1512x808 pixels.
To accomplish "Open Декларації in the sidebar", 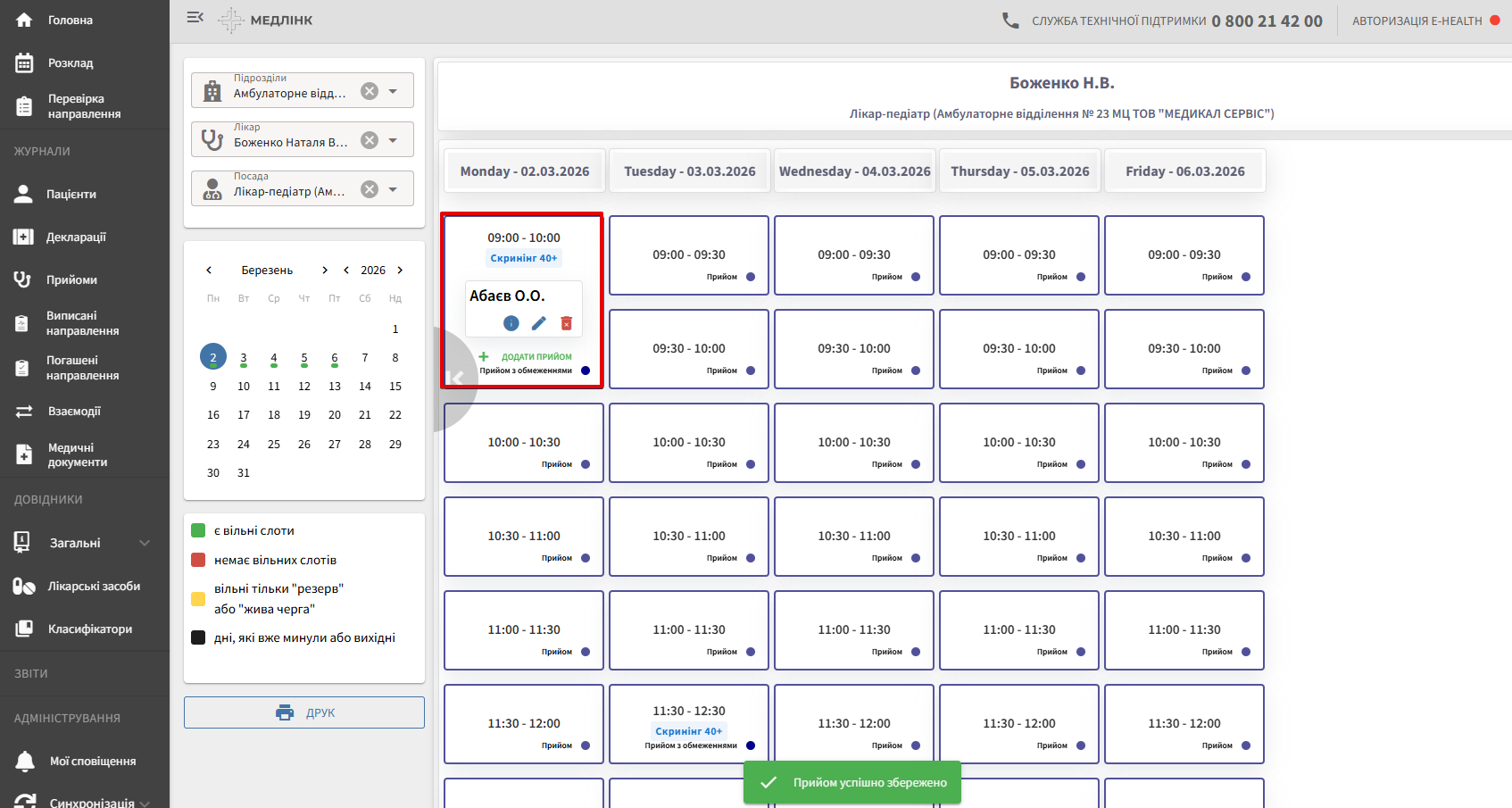I will tap(76, 237).
